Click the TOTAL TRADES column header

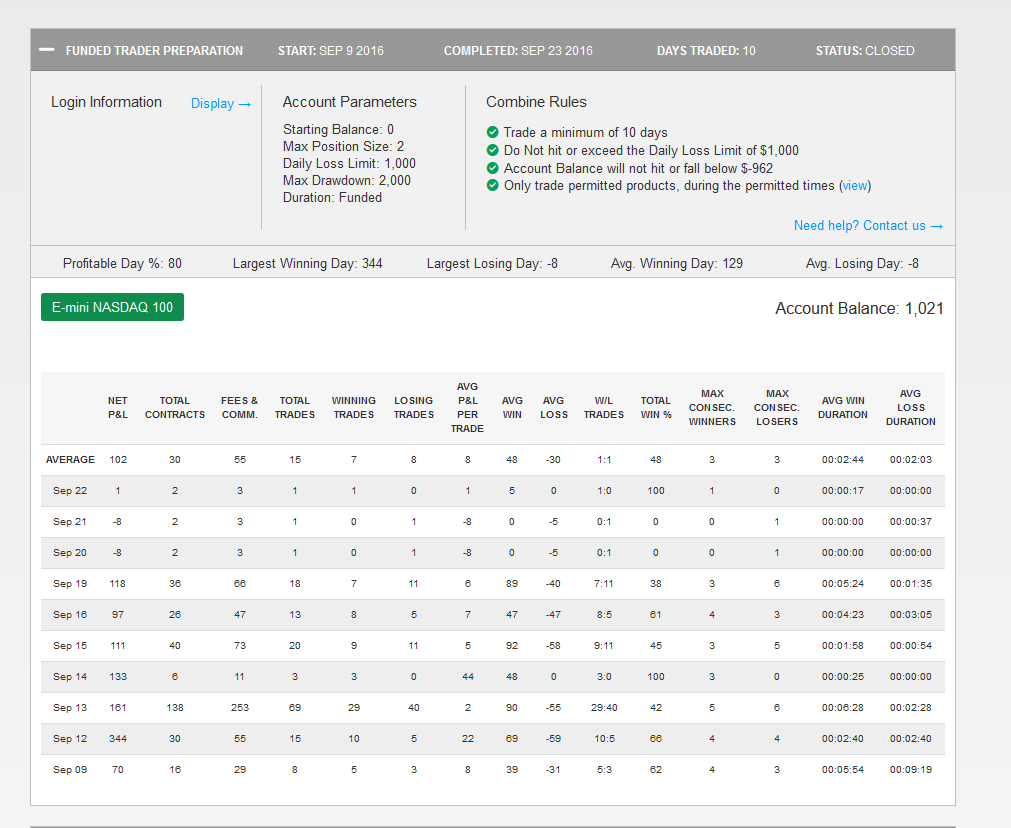pyautogui.click(x=295, y=408)
